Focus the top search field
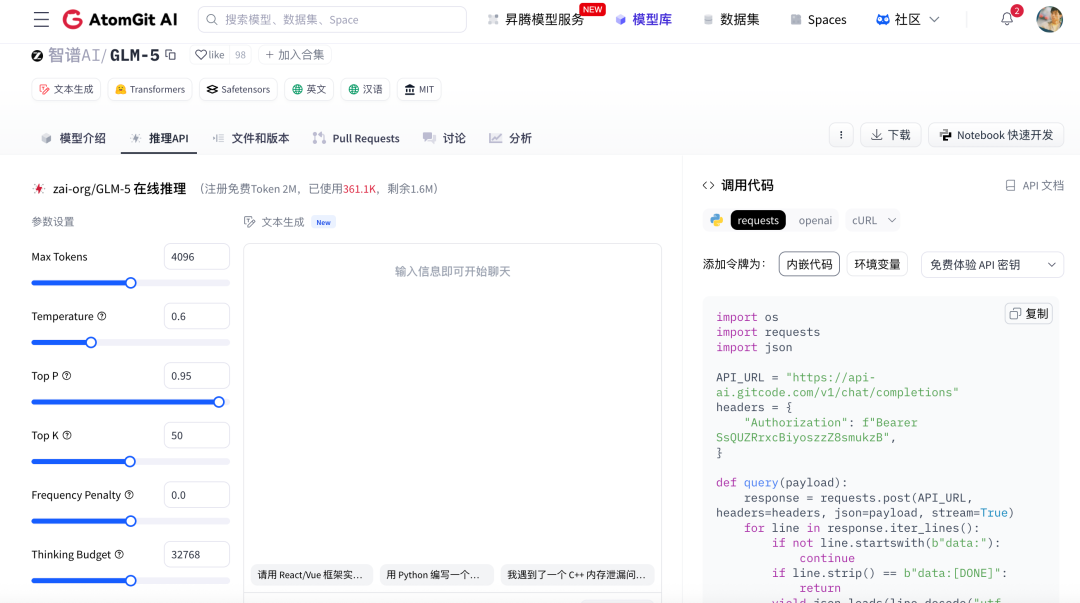The width and height of the screenshot is (1080, 603). coord(332,19)
